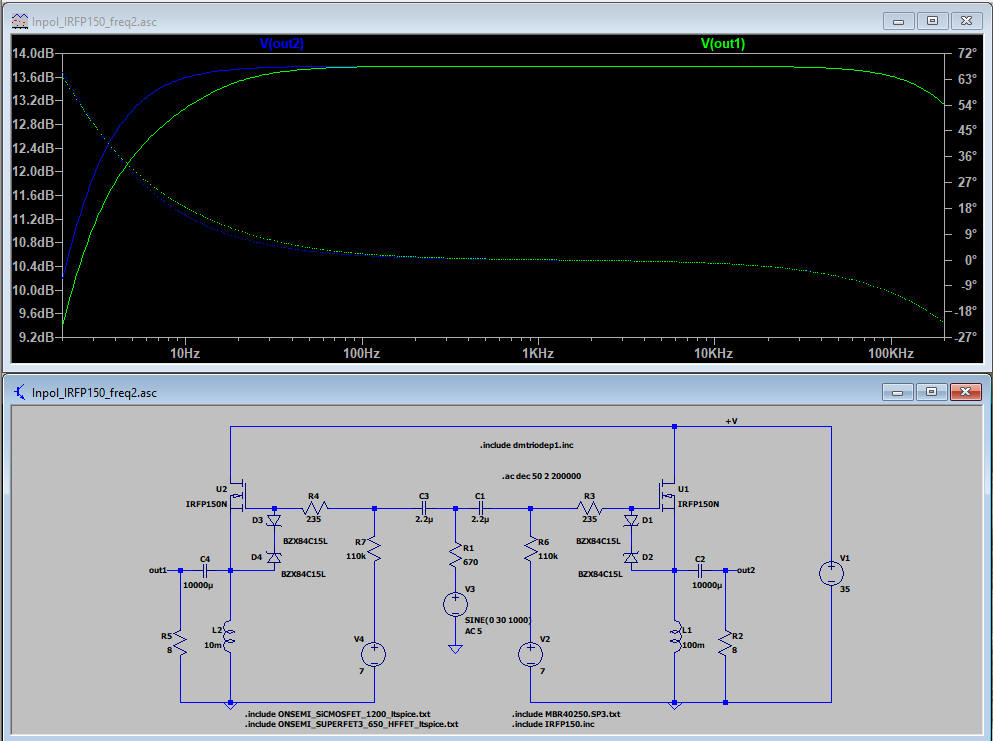993x741 pixels.
Task: Click the 72° phase axis label
Action: 967,53
